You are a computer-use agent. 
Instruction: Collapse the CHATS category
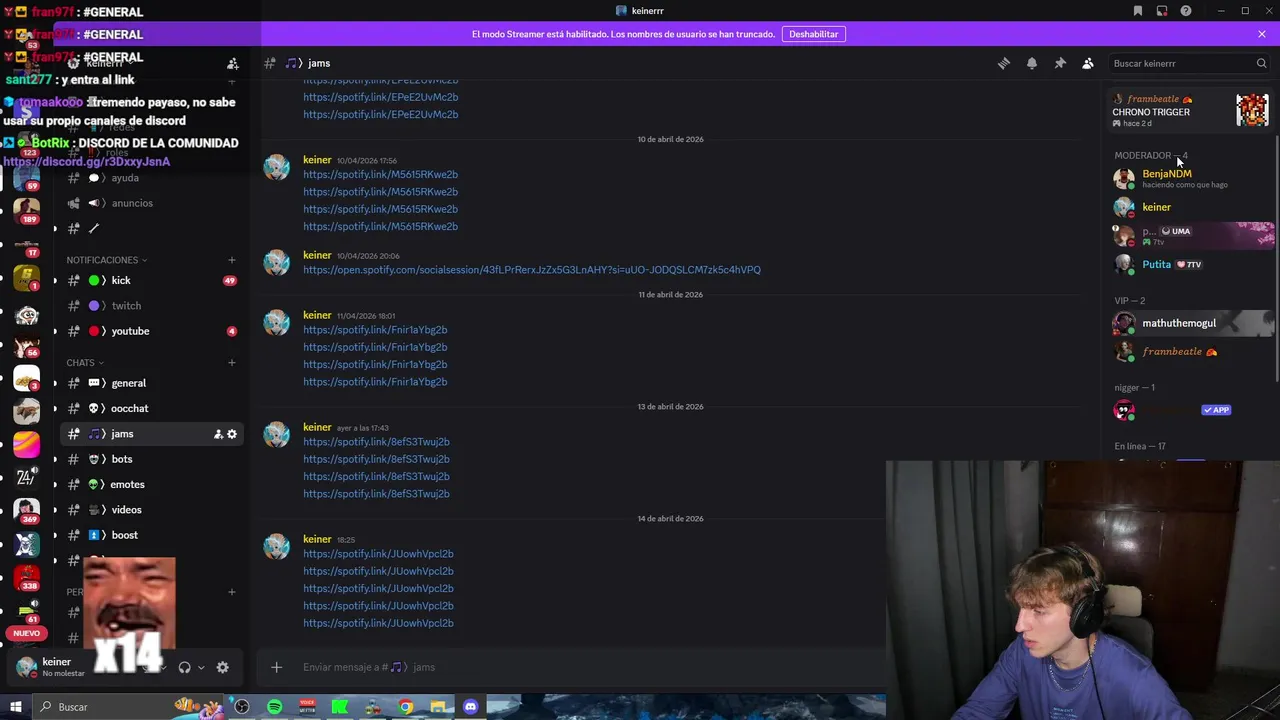click(x=85, y=363)
